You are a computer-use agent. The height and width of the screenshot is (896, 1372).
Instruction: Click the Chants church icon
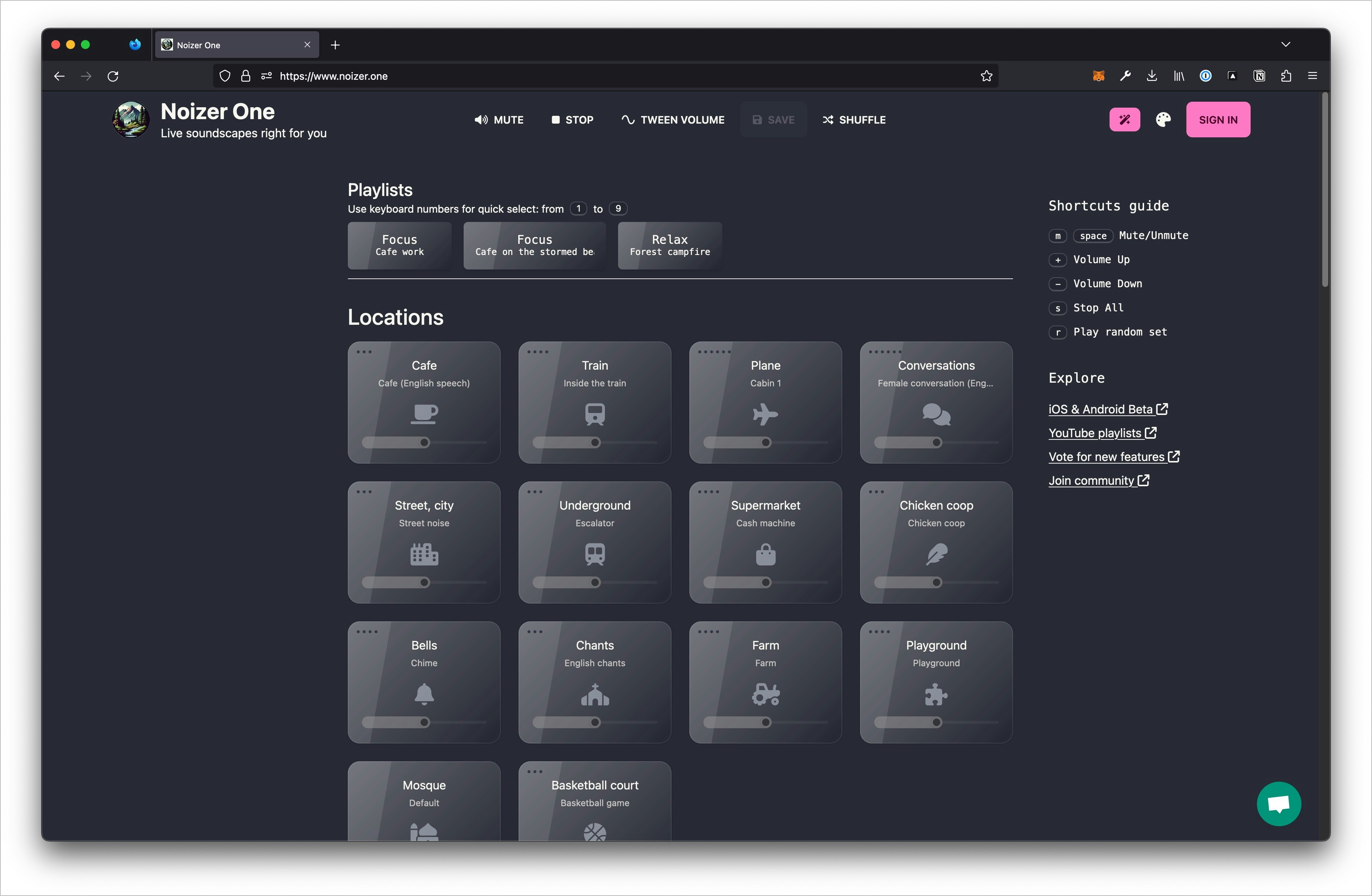pos(595,694)
